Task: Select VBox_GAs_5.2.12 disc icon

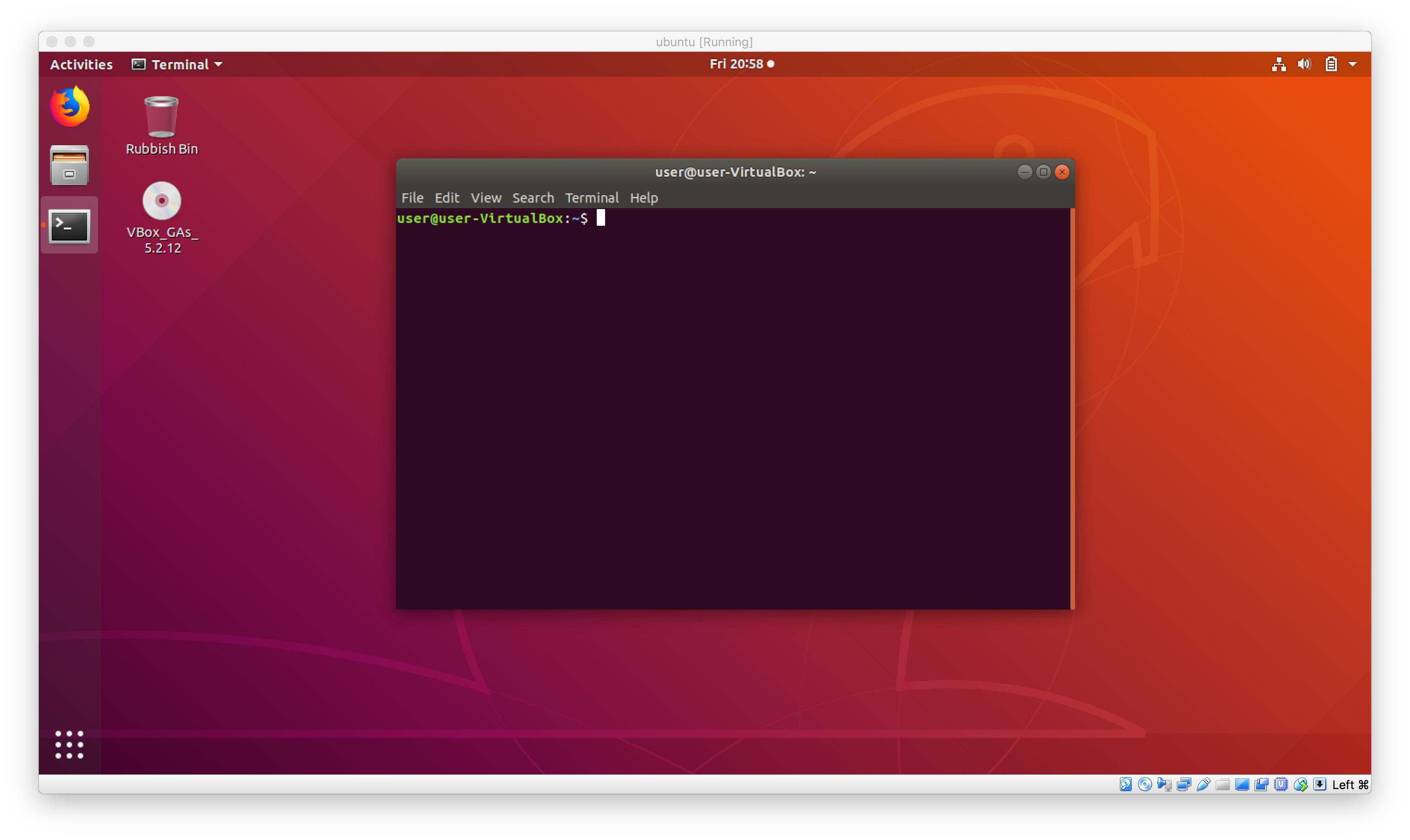Action: point(161,201)
